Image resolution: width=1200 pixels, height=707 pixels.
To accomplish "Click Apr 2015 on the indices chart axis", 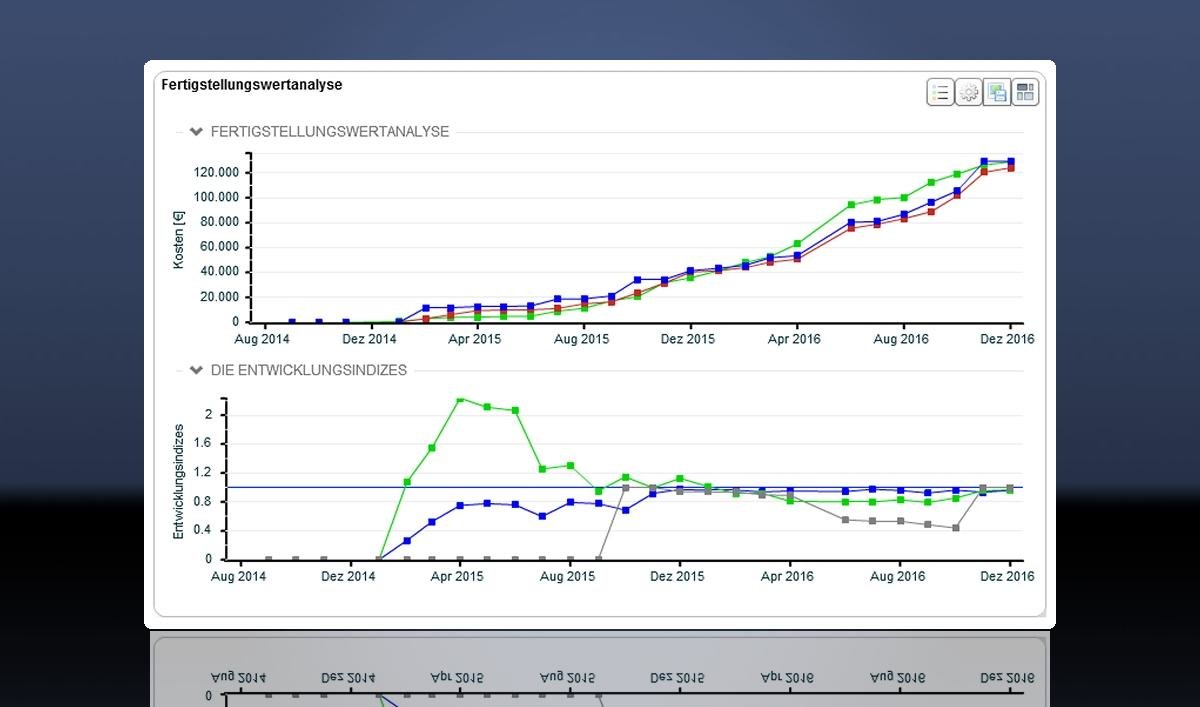I will point(456,576).
